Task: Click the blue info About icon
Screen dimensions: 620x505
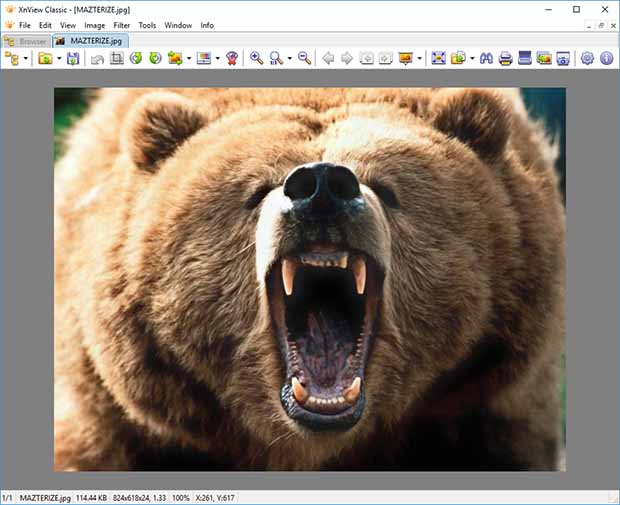Action: point(607,59)
